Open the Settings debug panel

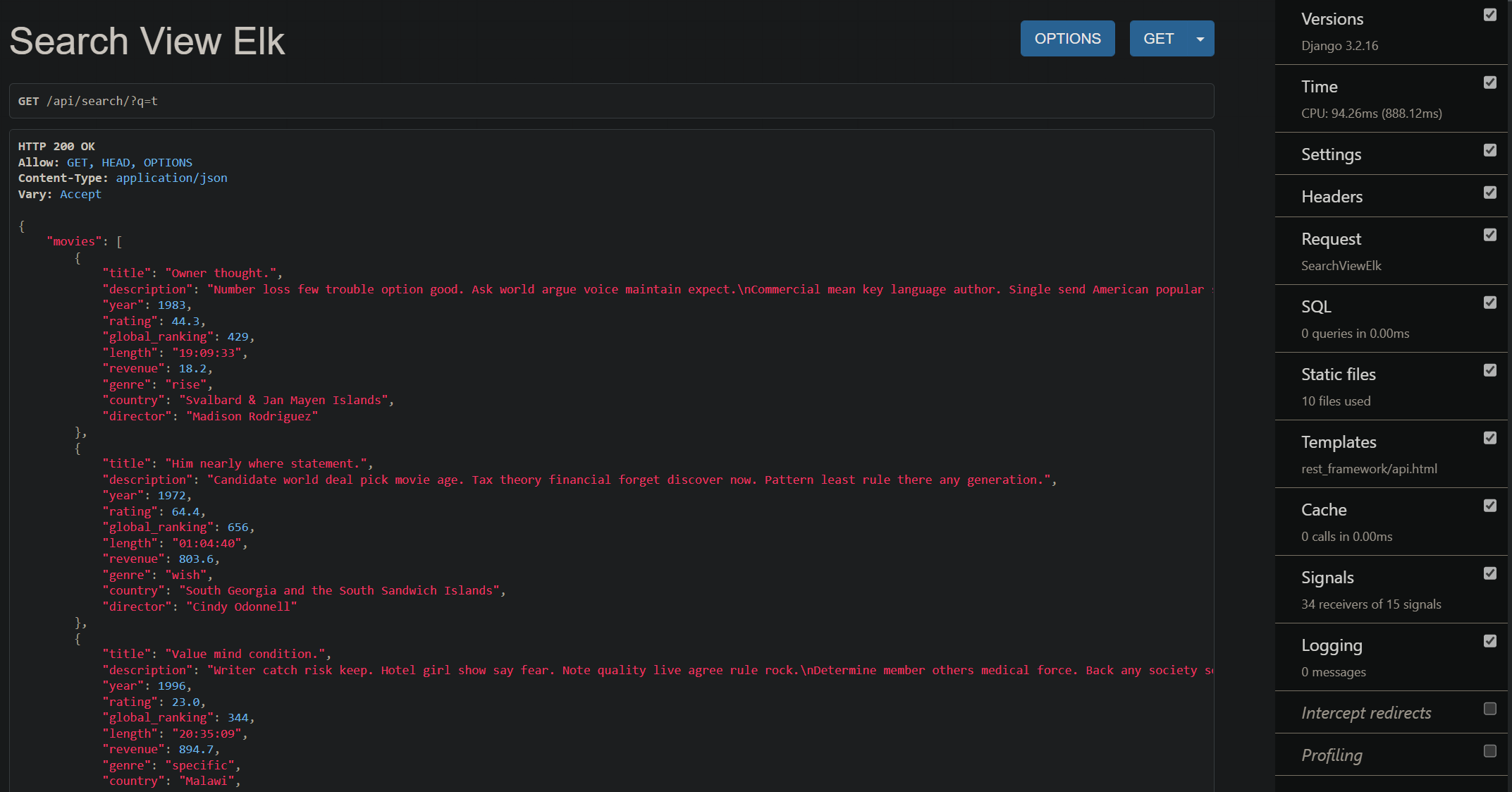tap(1331, 154)
